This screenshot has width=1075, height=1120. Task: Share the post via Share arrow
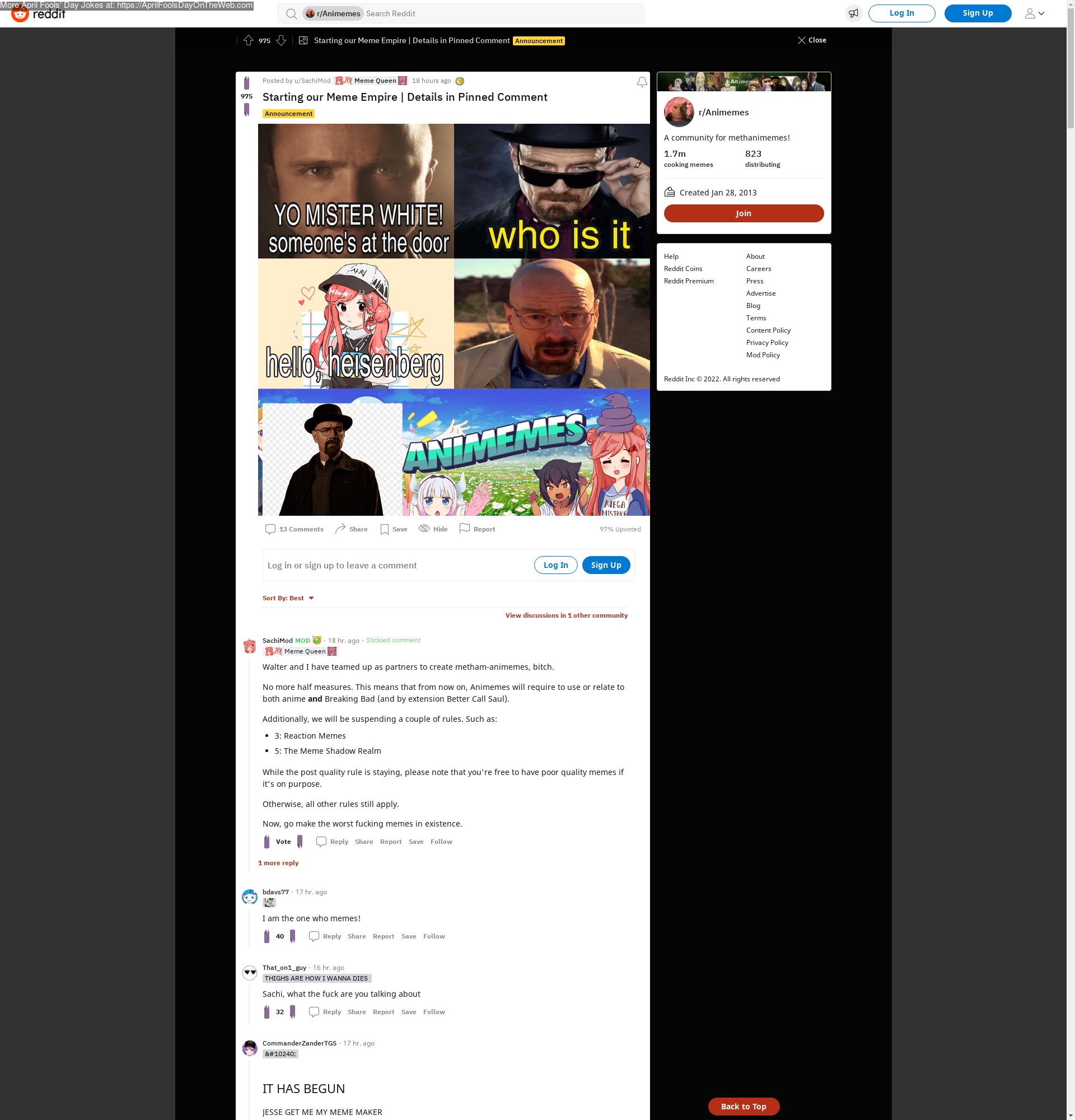point(351,529)
